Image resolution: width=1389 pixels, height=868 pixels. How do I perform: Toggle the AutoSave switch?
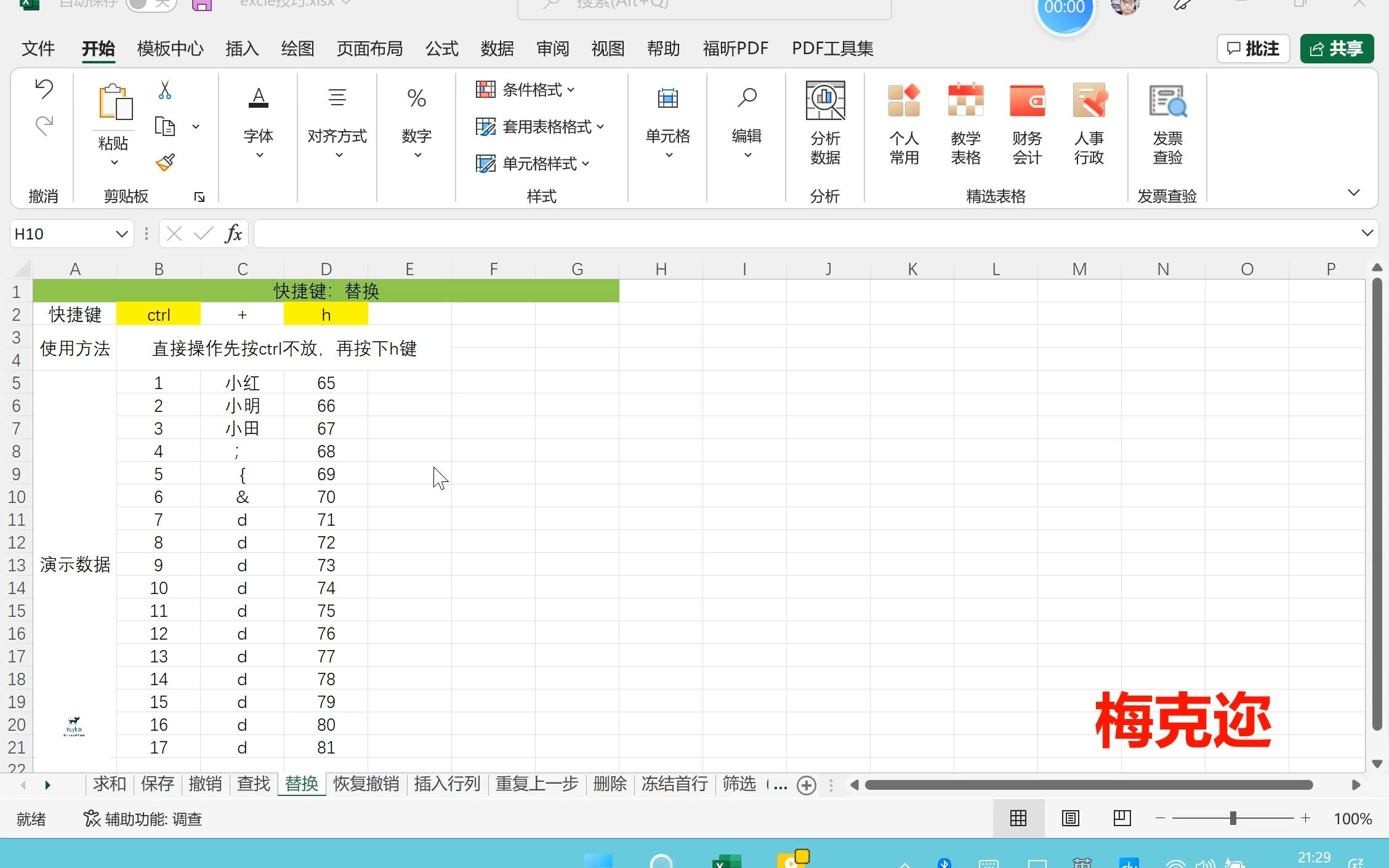[x=151, y=5]
